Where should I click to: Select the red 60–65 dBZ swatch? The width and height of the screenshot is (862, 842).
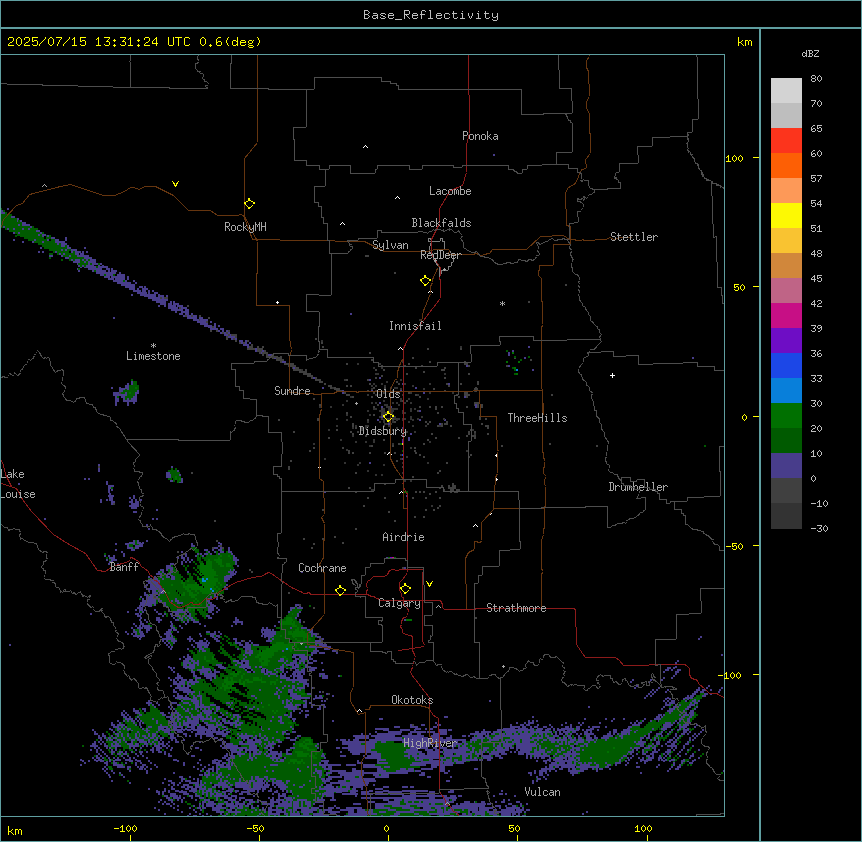[786, 141]
